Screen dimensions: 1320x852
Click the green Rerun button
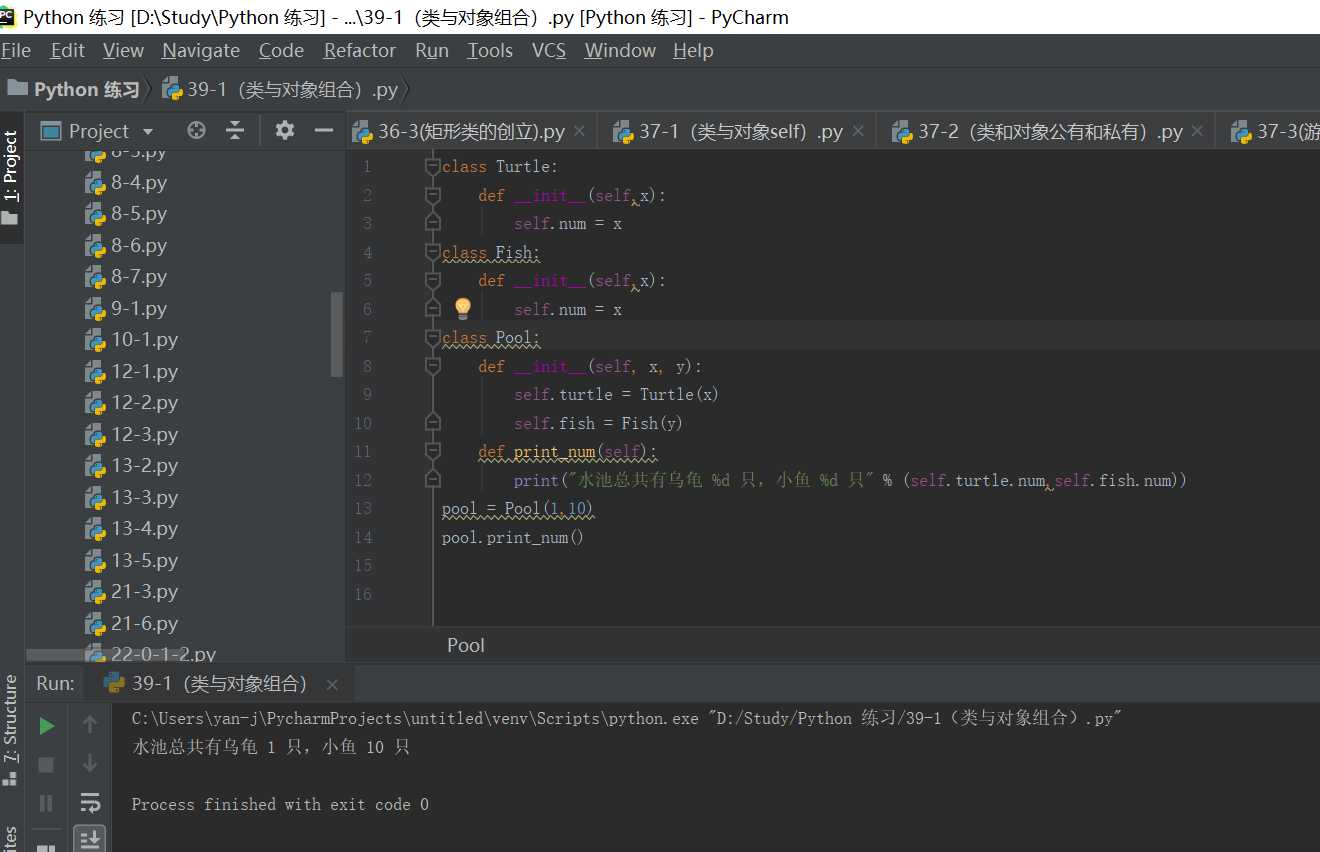46,726
